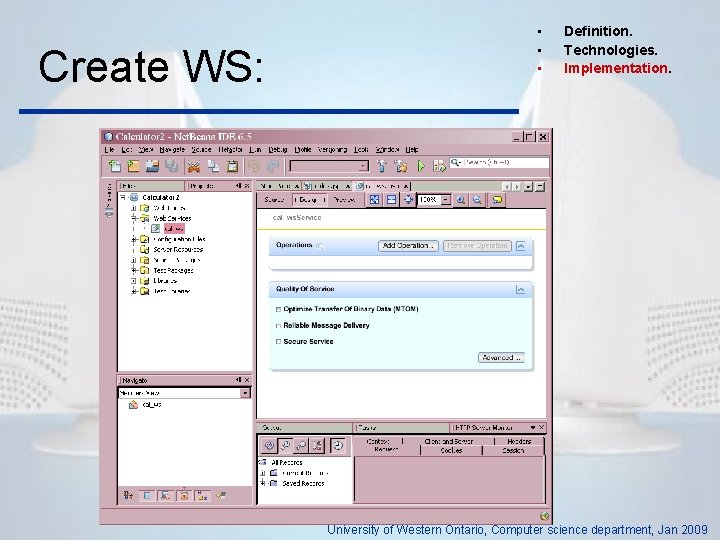Click the zoom in magnifier icon

(461, 200)
